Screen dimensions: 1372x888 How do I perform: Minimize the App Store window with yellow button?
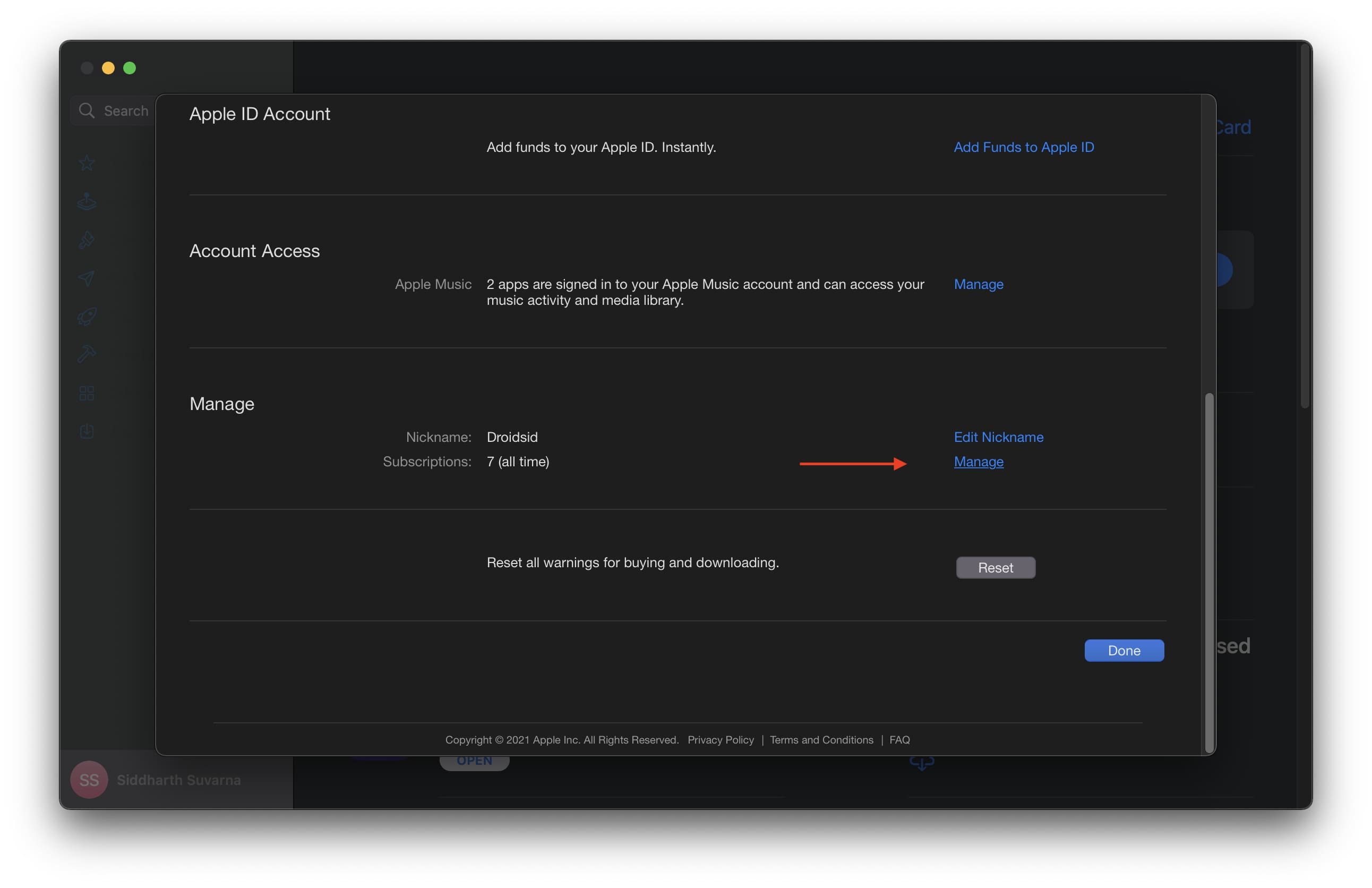[108, 68]
